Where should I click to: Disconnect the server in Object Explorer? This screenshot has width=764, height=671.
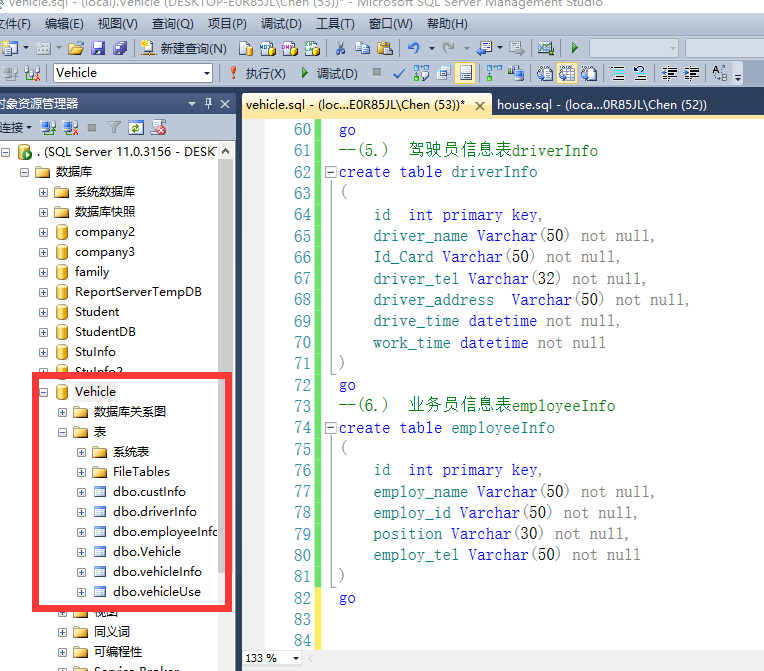coord(70,128)
